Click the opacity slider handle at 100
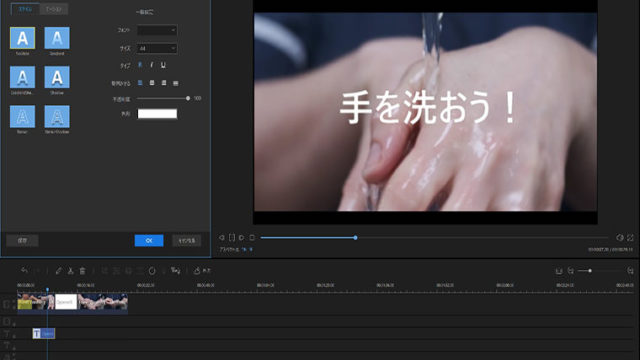The width and height of the screenshot is (640, 360). (x=188, y=98)
